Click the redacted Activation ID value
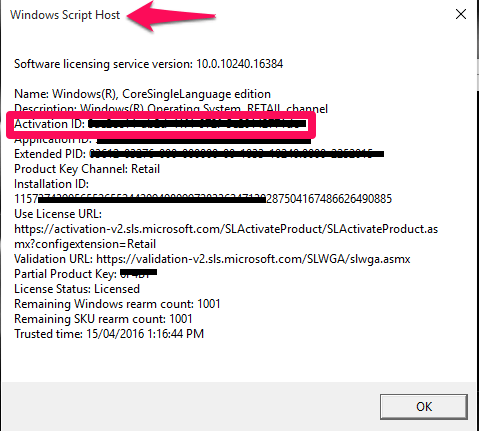This screenshot has height=431, width=479. point(197,124)
